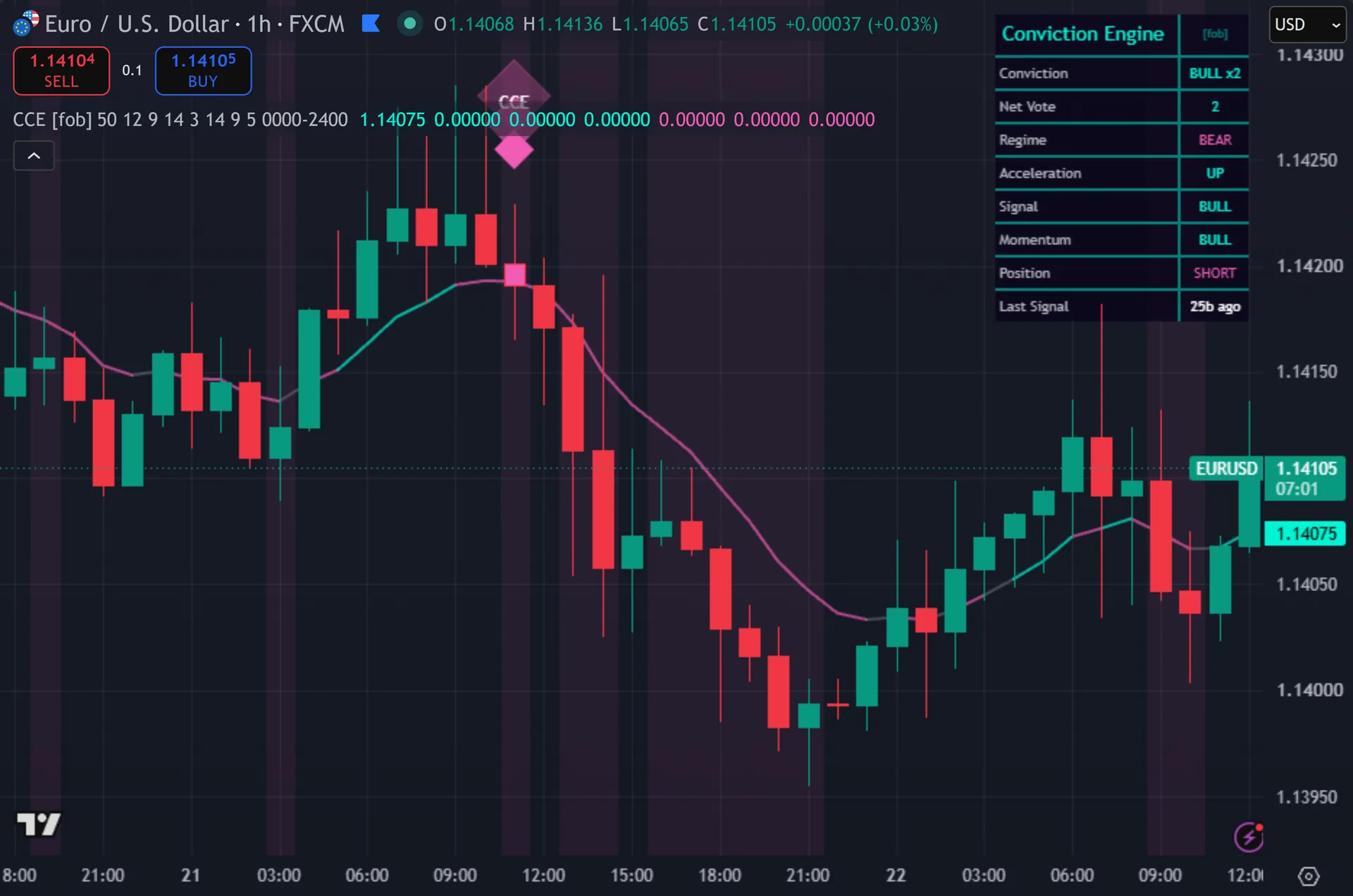This screenshot has width=1353, height=896.
Task: Click the blue flag icon beside FXCM
Action: pos(371,24)
